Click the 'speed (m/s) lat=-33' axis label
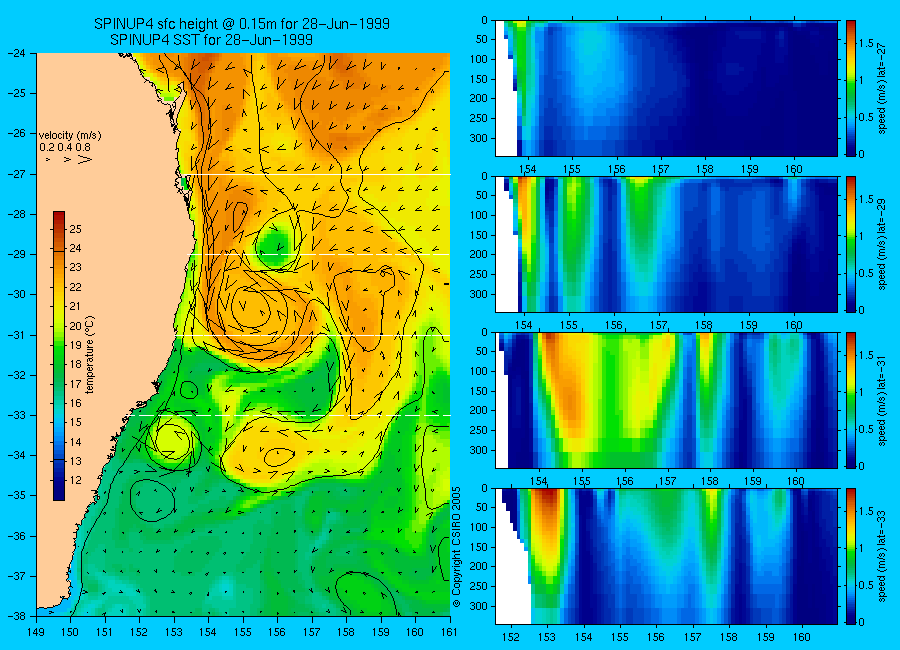 coord(882,556)
